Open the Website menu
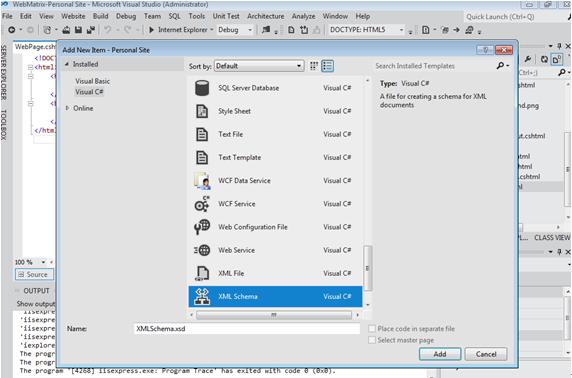The width and height of the screenshot is (572, 378). coord(73,16)
